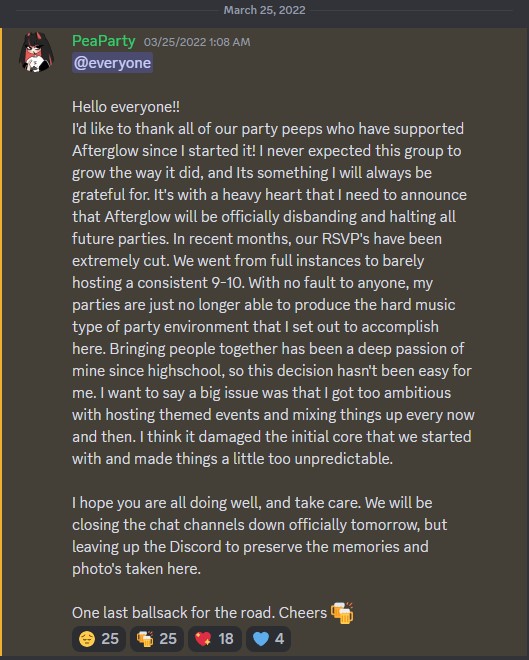
Task: Click the "I hope you are all" paragraph
Action: click(259, 535)
